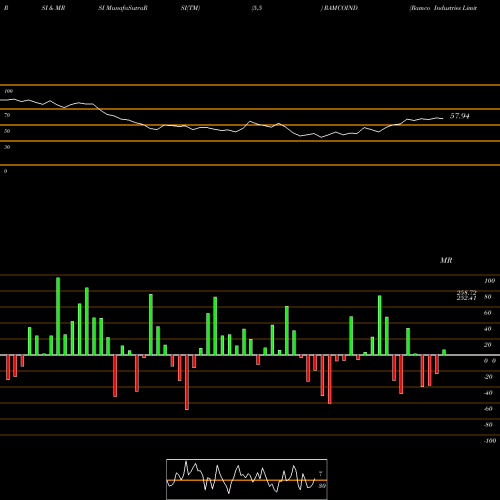This screenshot has height=500, width=500.
Task: Click the 30 level label on RSI axis
Action: coord(7,147)
